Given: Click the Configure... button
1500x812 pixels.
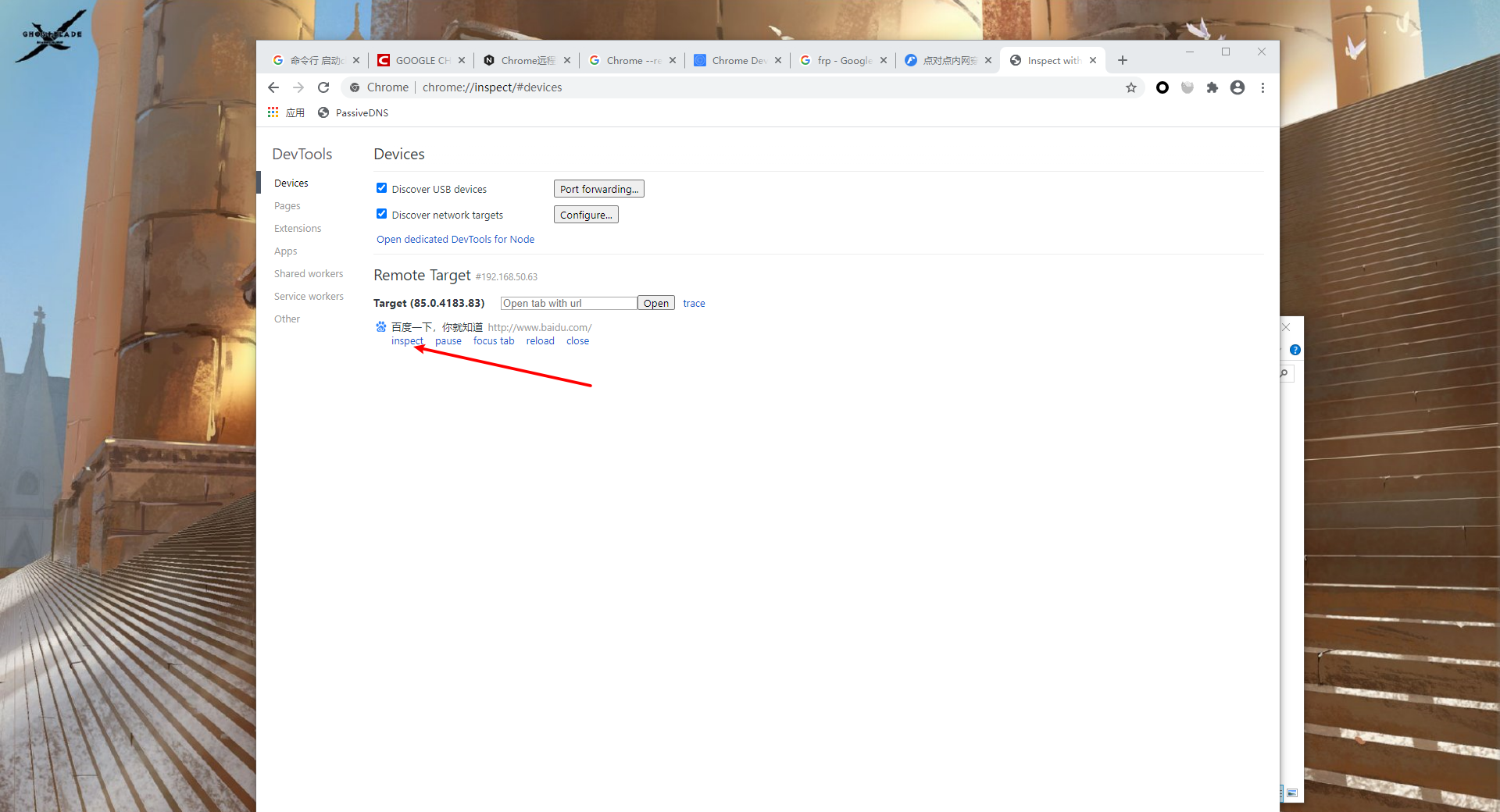Looking at the screenshot, I should pos(586,215).
